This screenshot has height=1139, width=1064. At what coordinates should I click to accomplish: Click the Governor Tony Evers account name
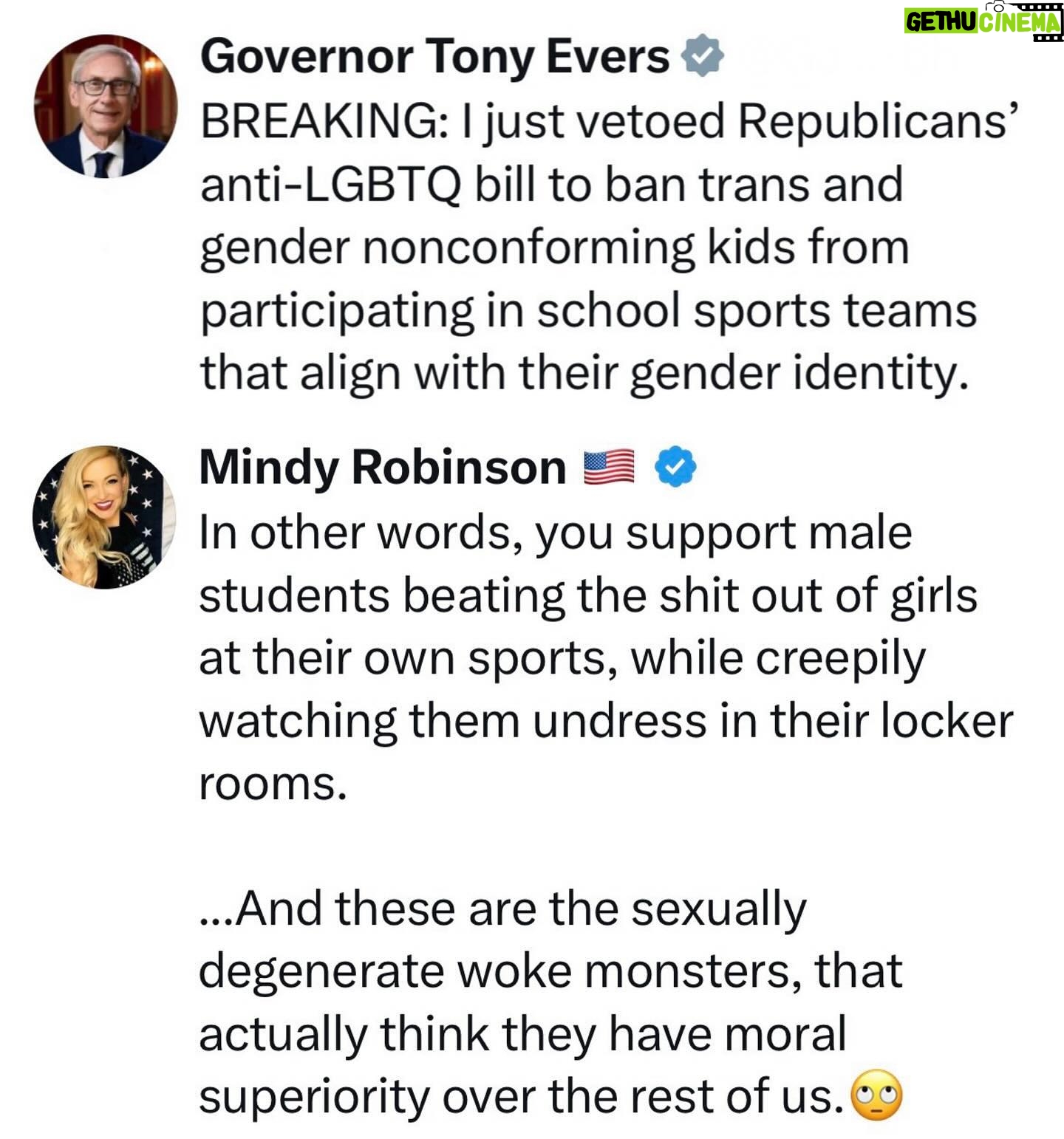(x=434, y=57)
